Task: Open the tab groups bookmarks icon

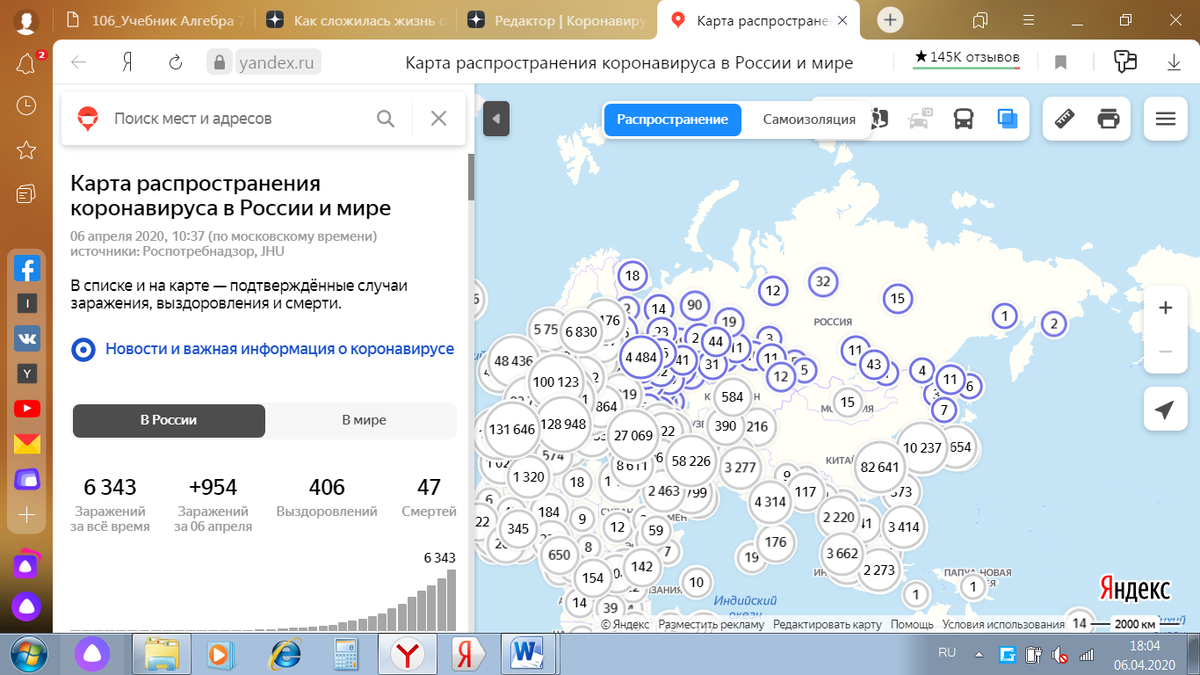Action: (981, 20)
